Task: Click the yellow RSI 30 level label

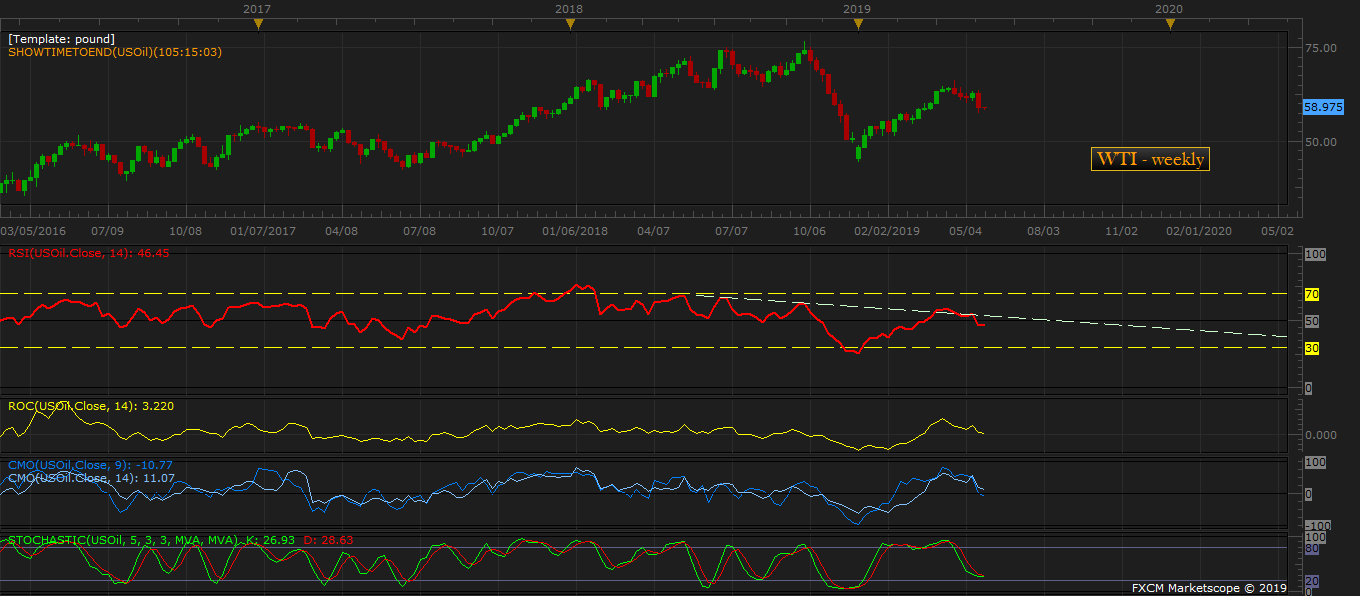Action: (1311, 348)
